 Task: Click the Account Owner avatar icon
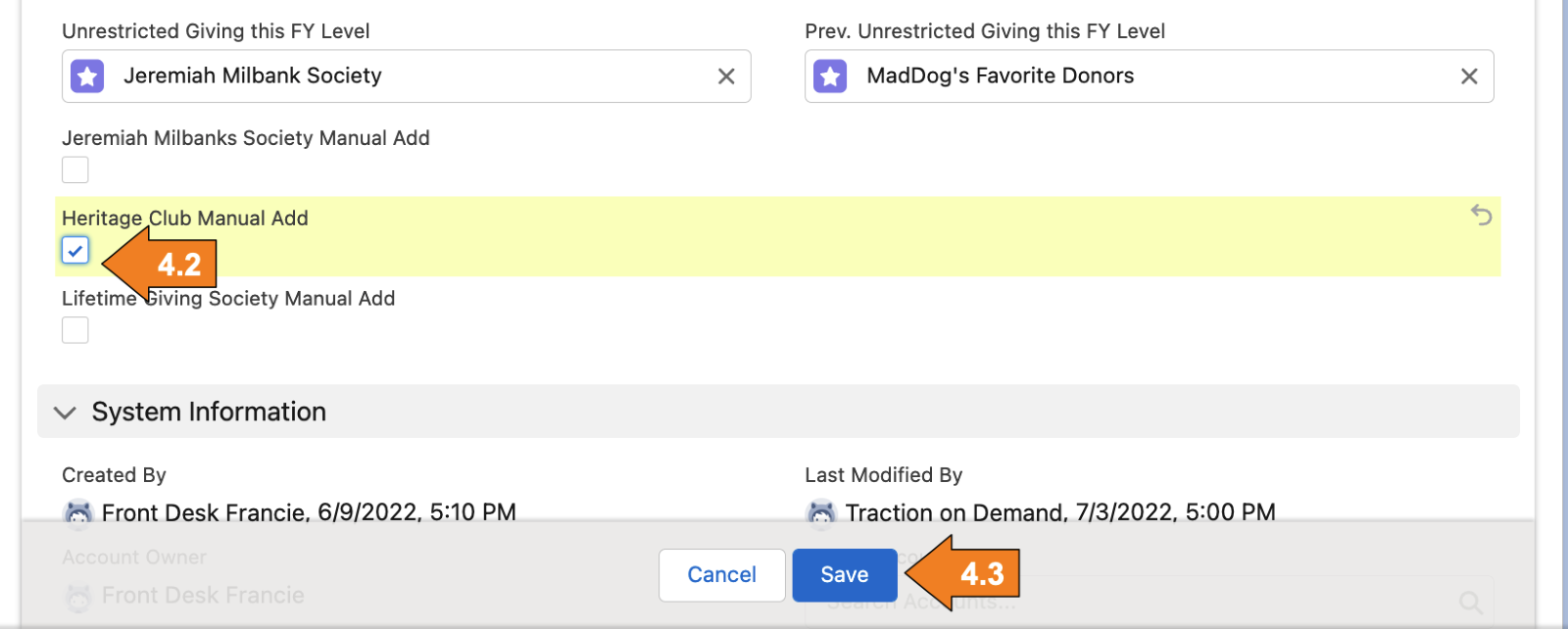(x=77, y=596)
